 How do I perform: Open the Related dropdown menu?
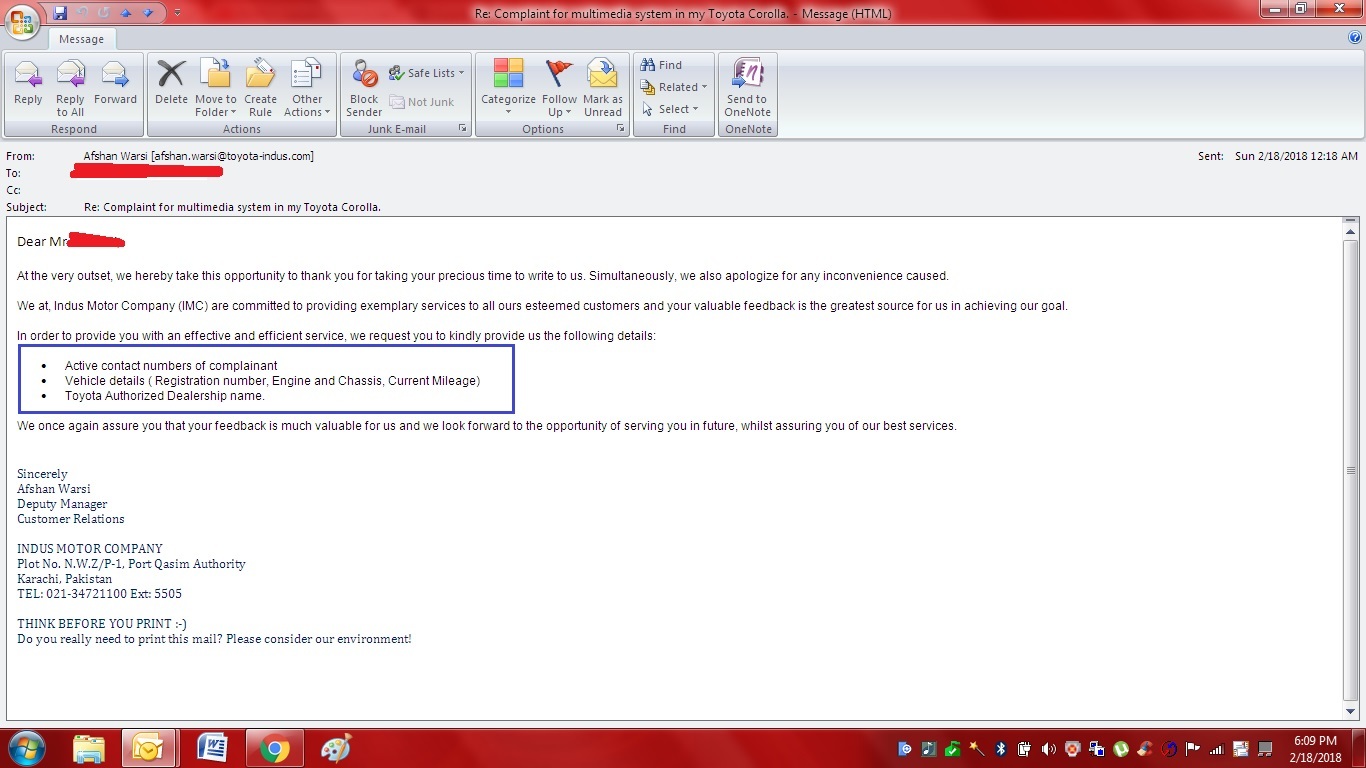(x=674, y=87)
